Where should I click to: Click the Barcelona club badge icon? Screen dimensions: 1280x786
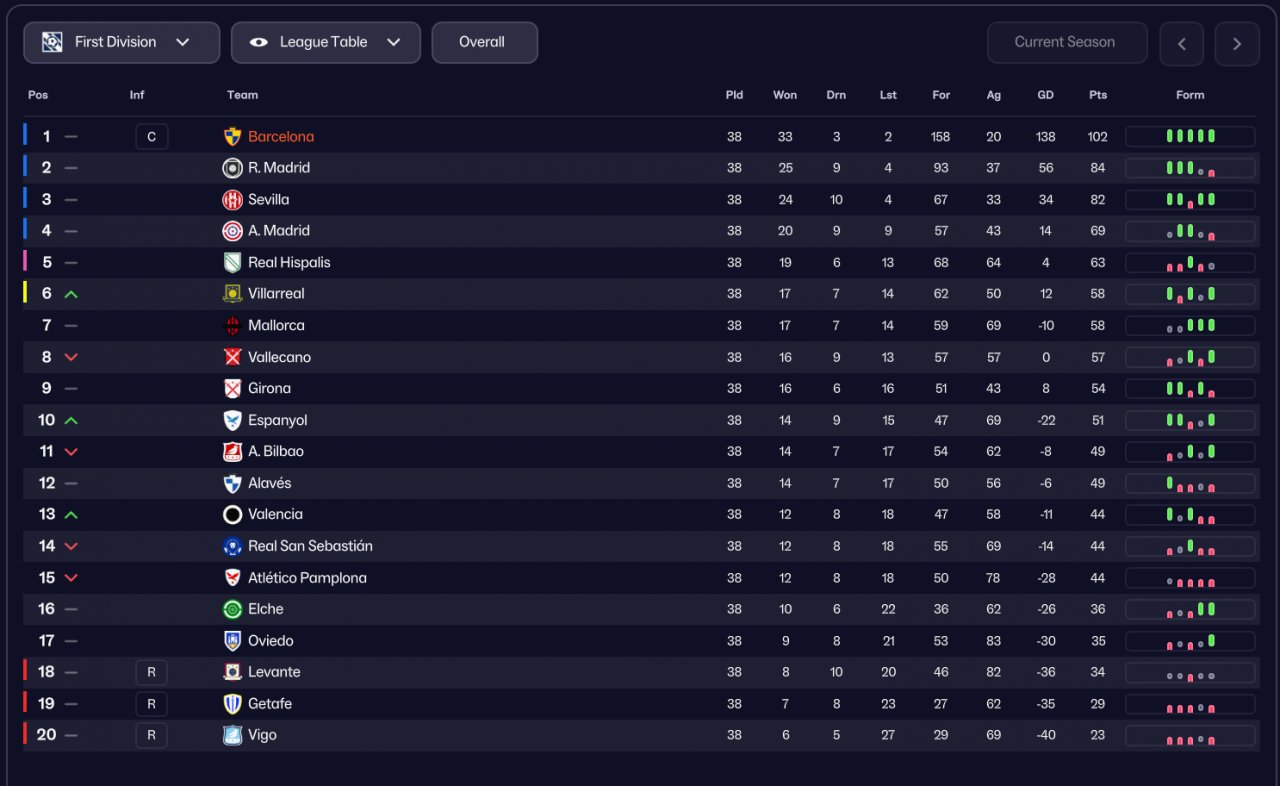pyautogui.click(x=232, y=137)
